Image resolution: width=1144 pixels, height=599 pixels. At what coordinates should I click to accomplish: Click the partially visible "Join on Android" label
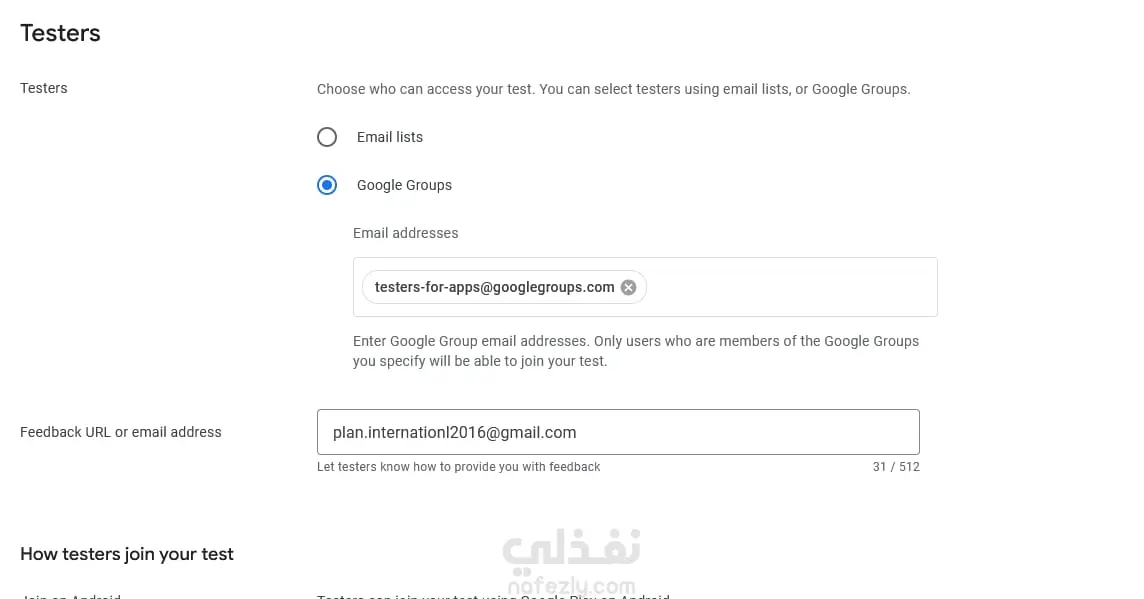(70, 596)
